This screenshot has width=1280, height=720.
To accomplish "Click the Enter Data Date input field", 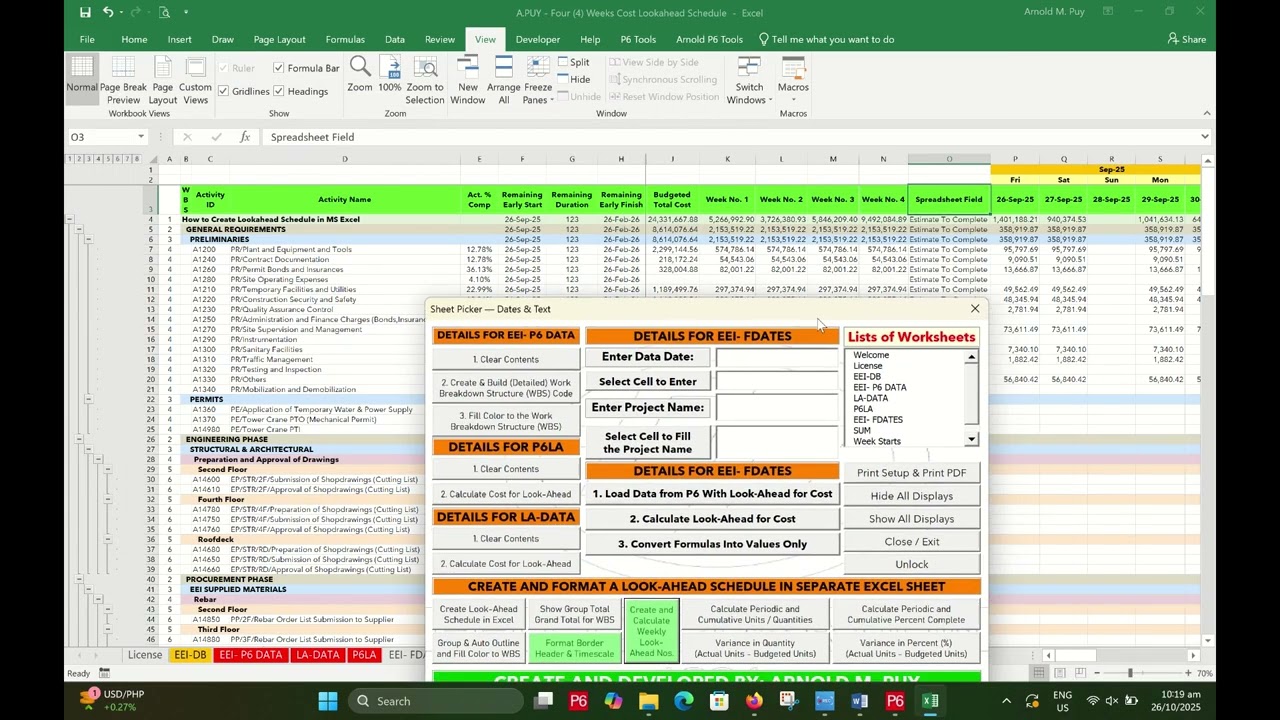I will (x=777, y=356).
